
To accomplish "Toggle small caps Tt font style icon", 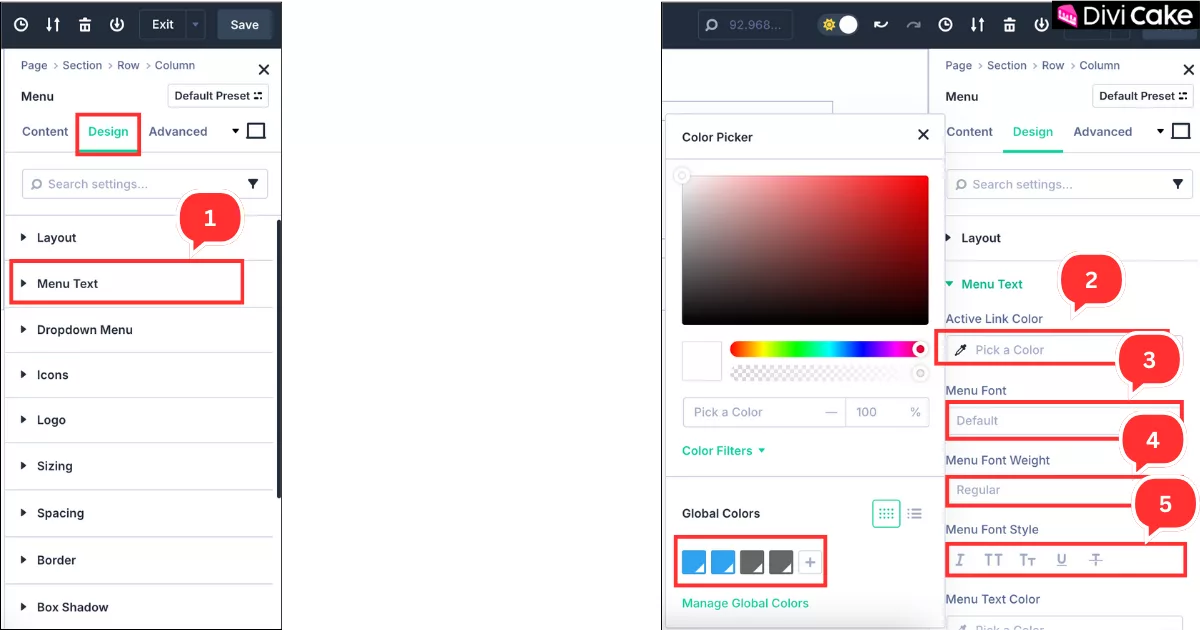I will pyautogui.click(x=1027, y=560).
